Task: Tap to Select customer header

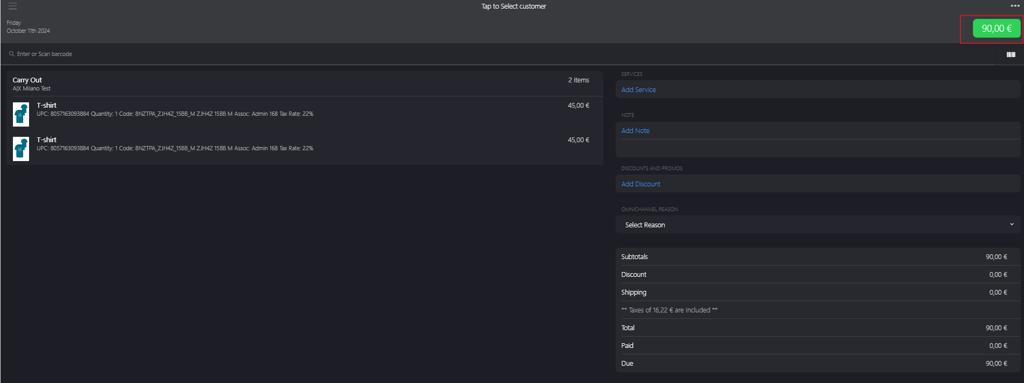Action: tap(513, 6)
